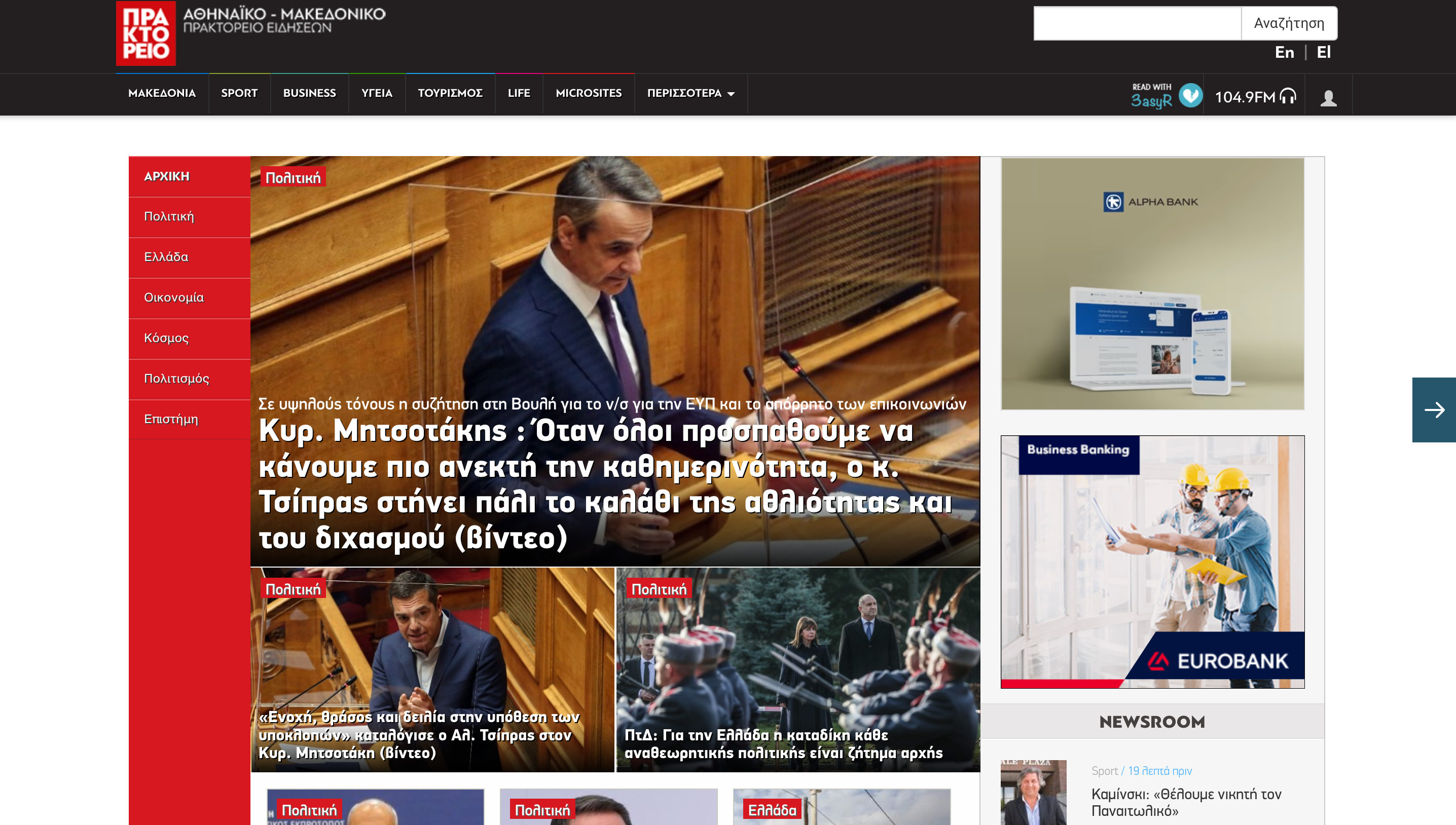The image size is (1456, 825).
Task: Click inside the search text field
Action: (1136, 23)
